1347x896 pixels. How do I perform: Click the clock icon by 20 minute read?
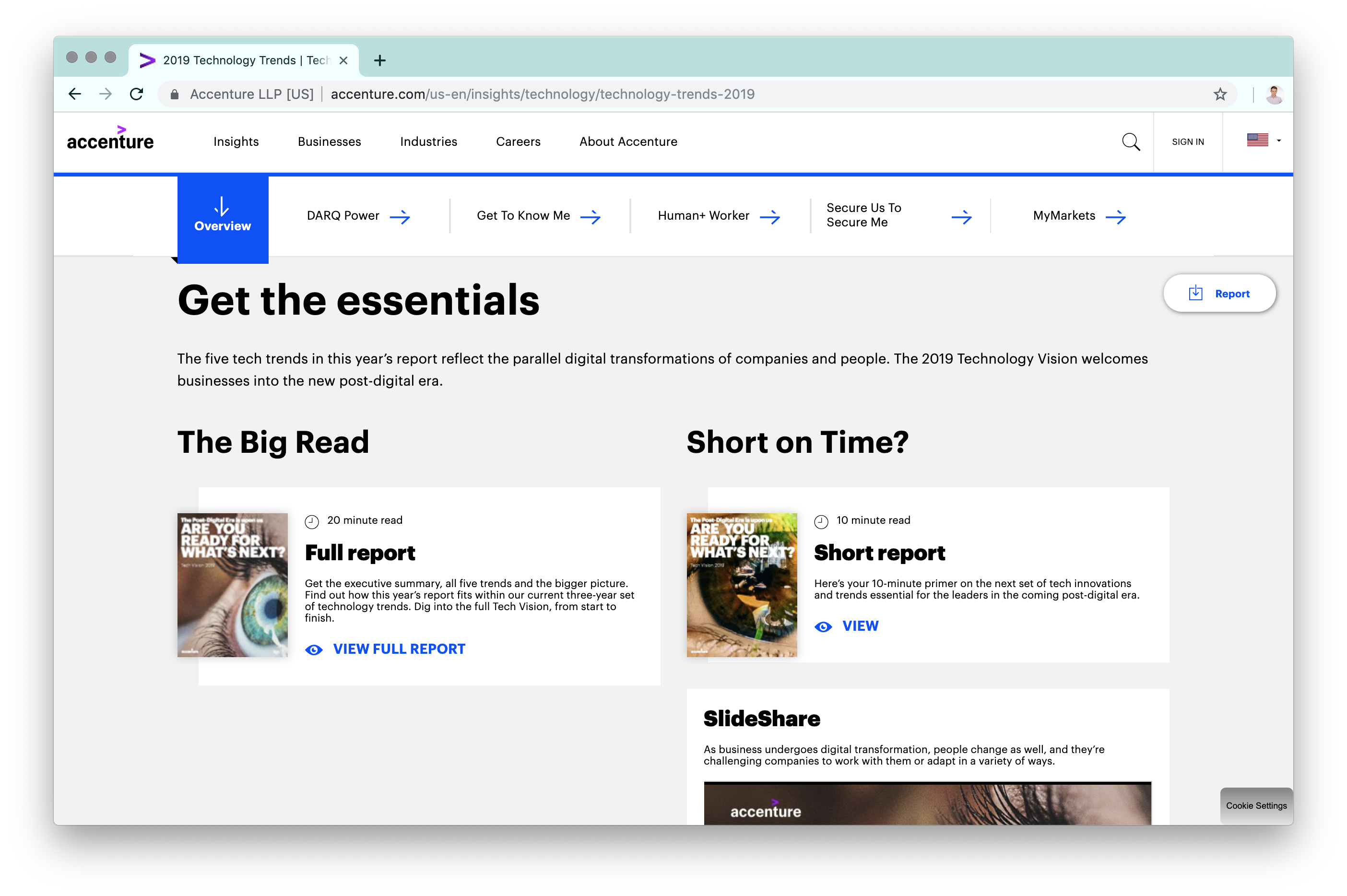pos(311,521)
